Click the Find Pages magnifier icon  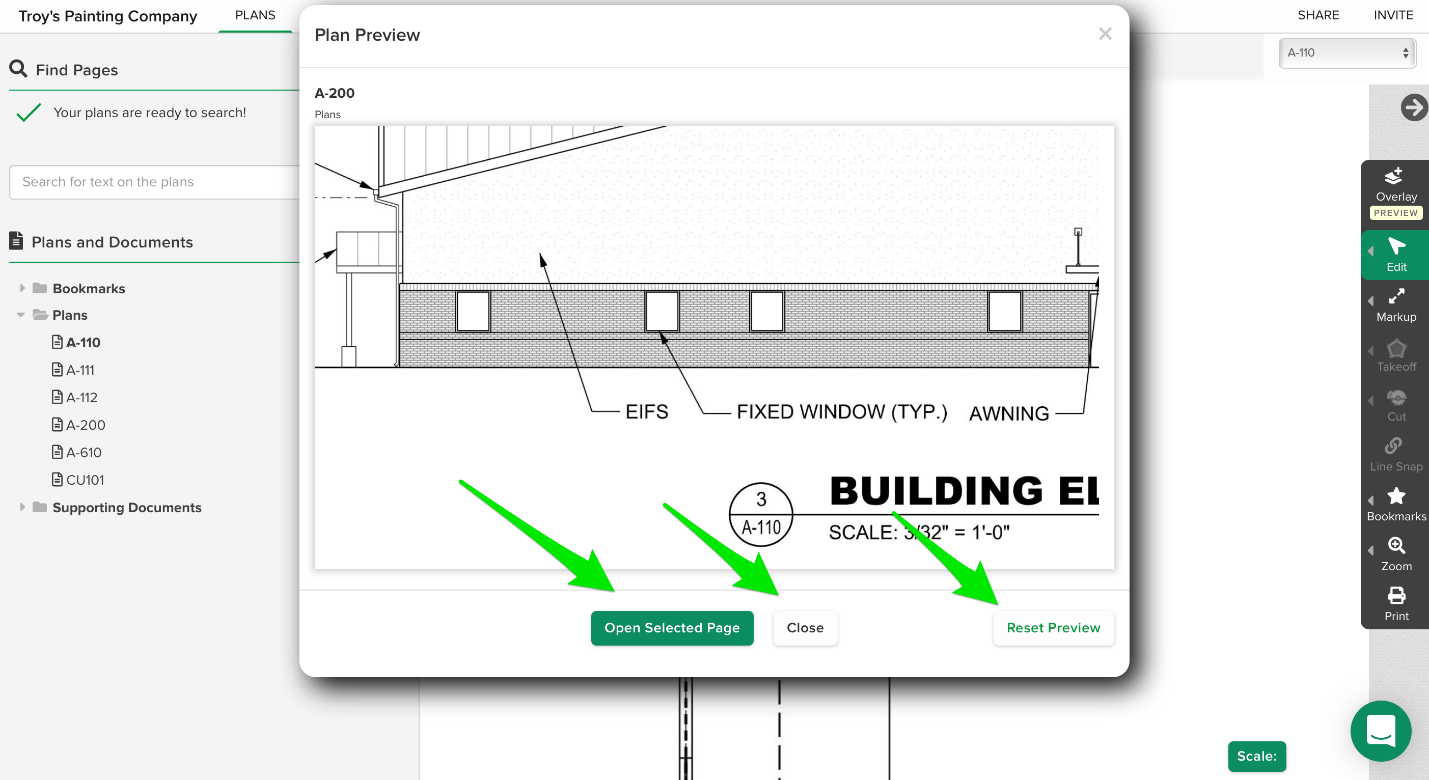pyautogui.click(x=18, y=69)
